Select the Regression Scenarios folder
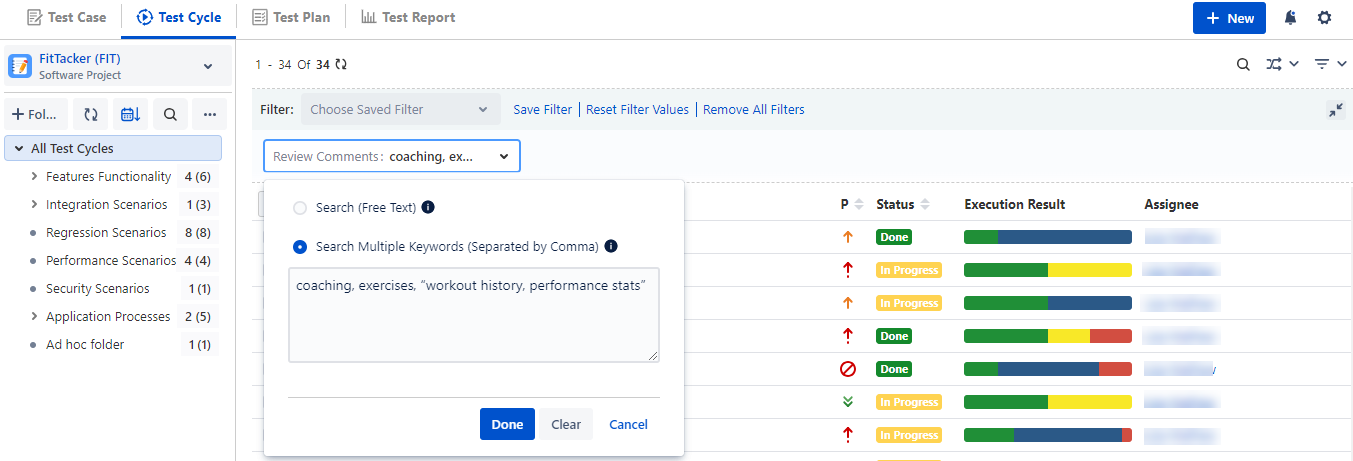 106,232
